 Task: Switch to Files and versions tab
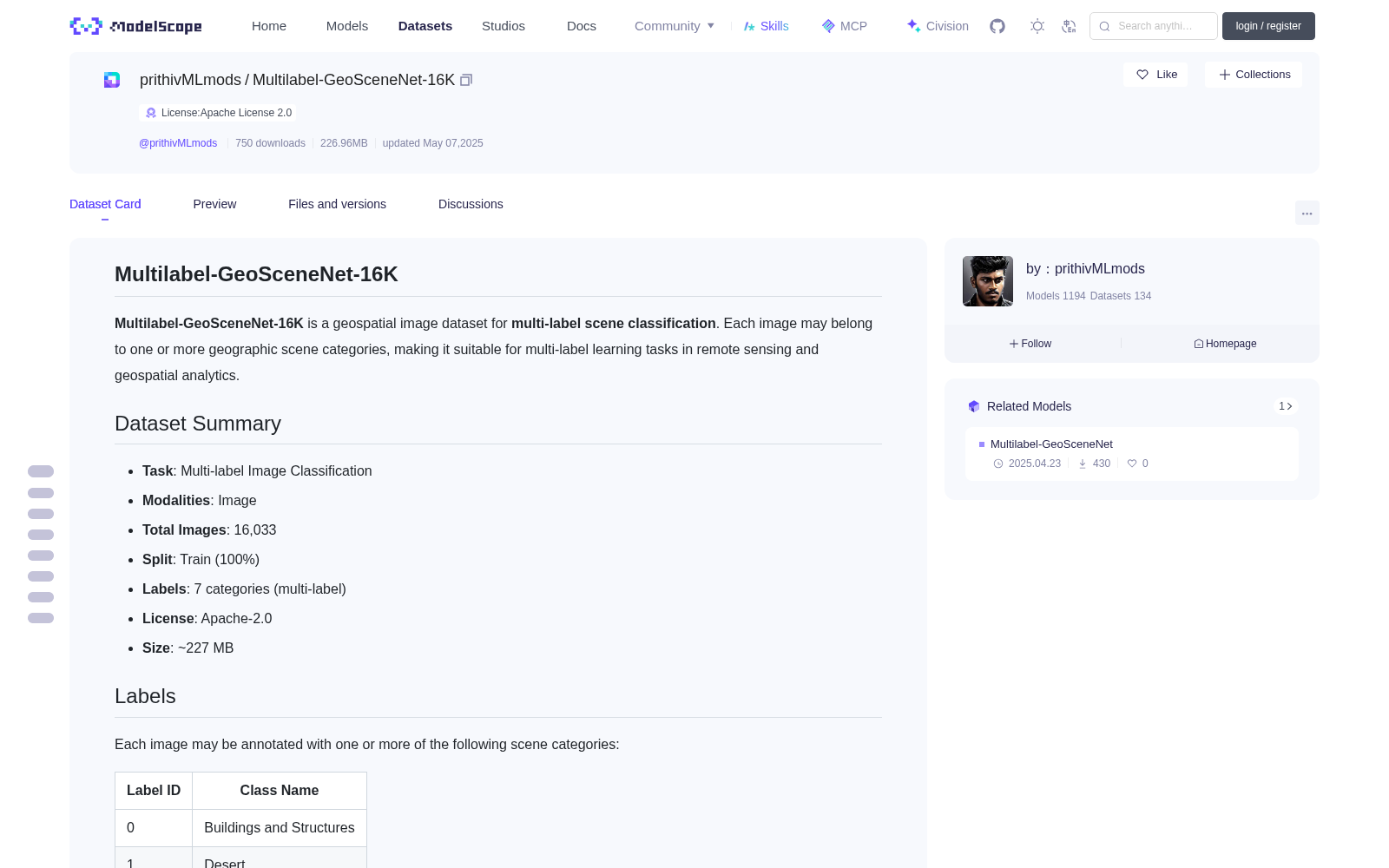point(337,204)
